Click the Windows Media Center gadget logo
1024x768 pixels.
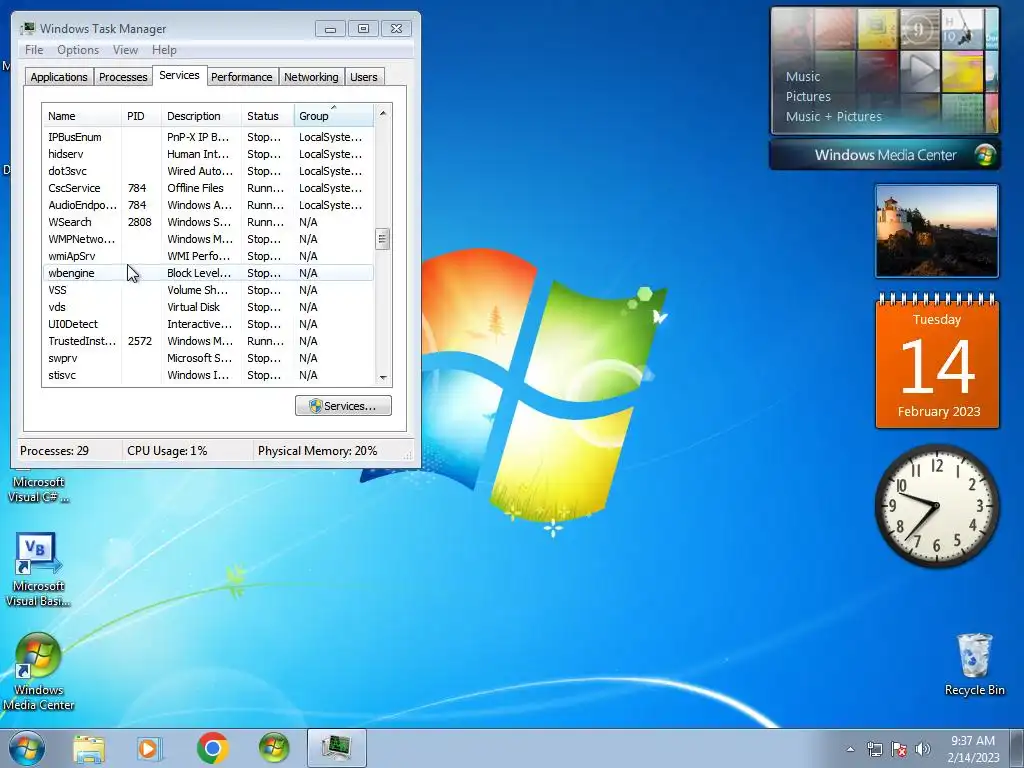pos(985,155)
